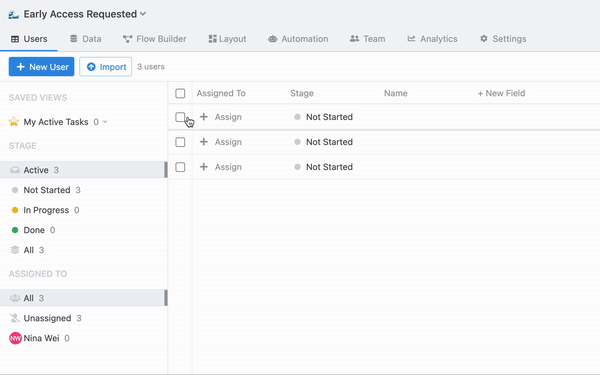Sort by the Assigned To column header

point(221,93)
